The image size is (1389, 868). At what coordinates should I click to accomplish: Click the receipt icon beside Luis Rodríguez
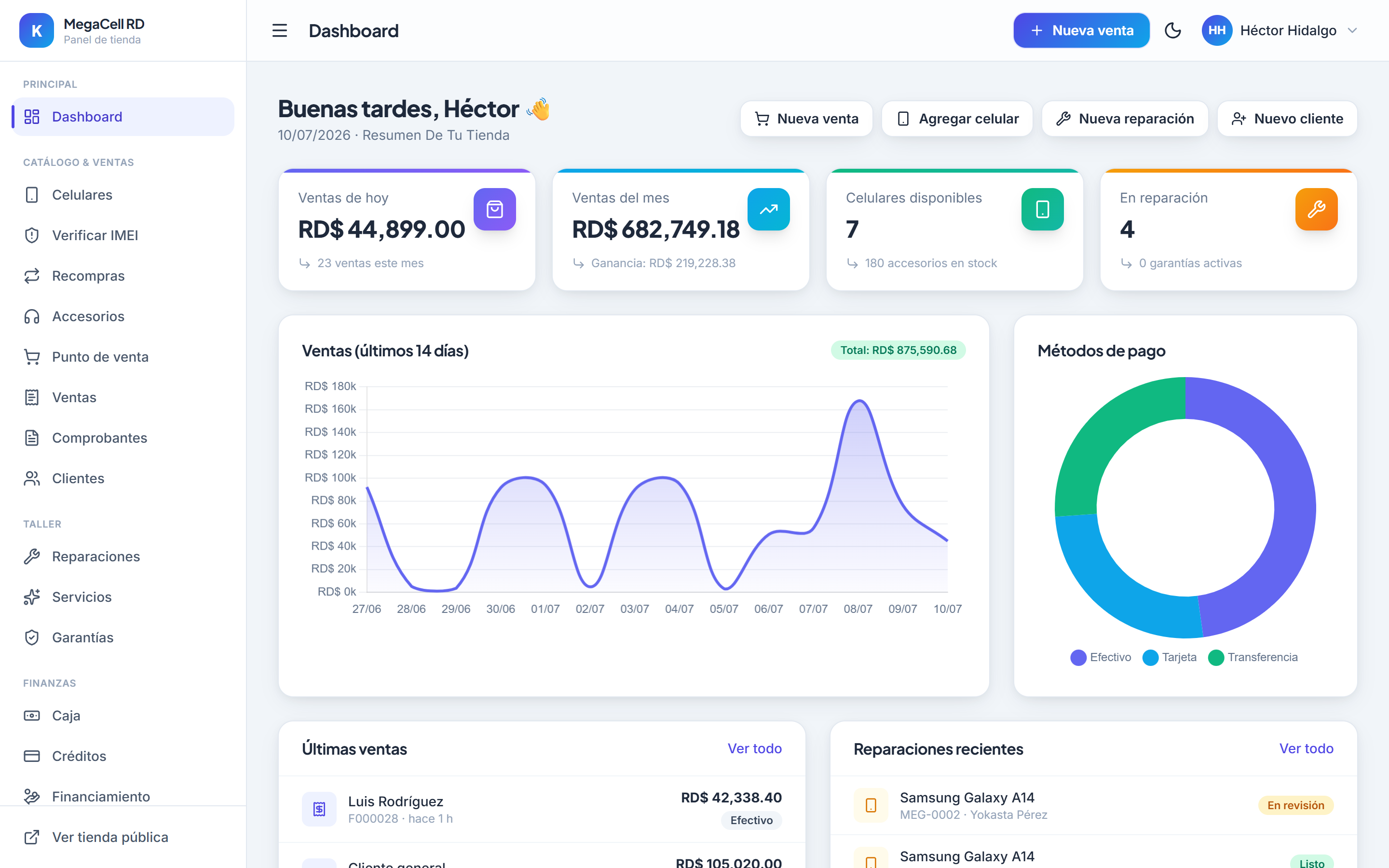coord(319,809)
